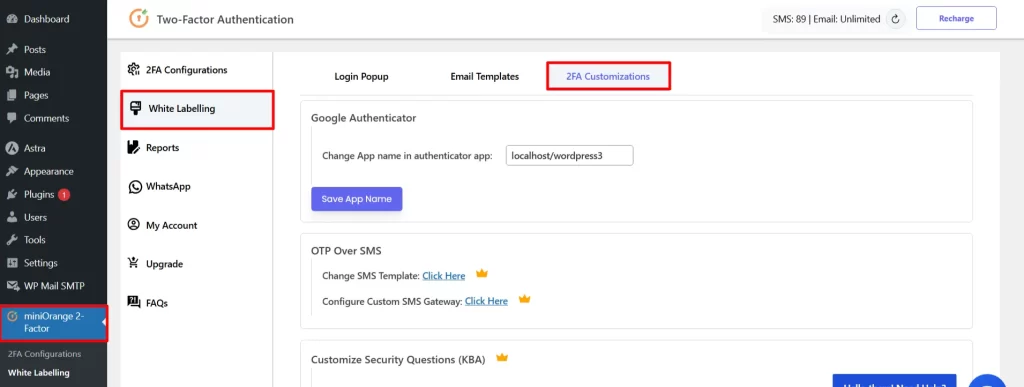This screenshot has width=1024, height=387.
Task: Click the My Account user icon
Action: 134,225
